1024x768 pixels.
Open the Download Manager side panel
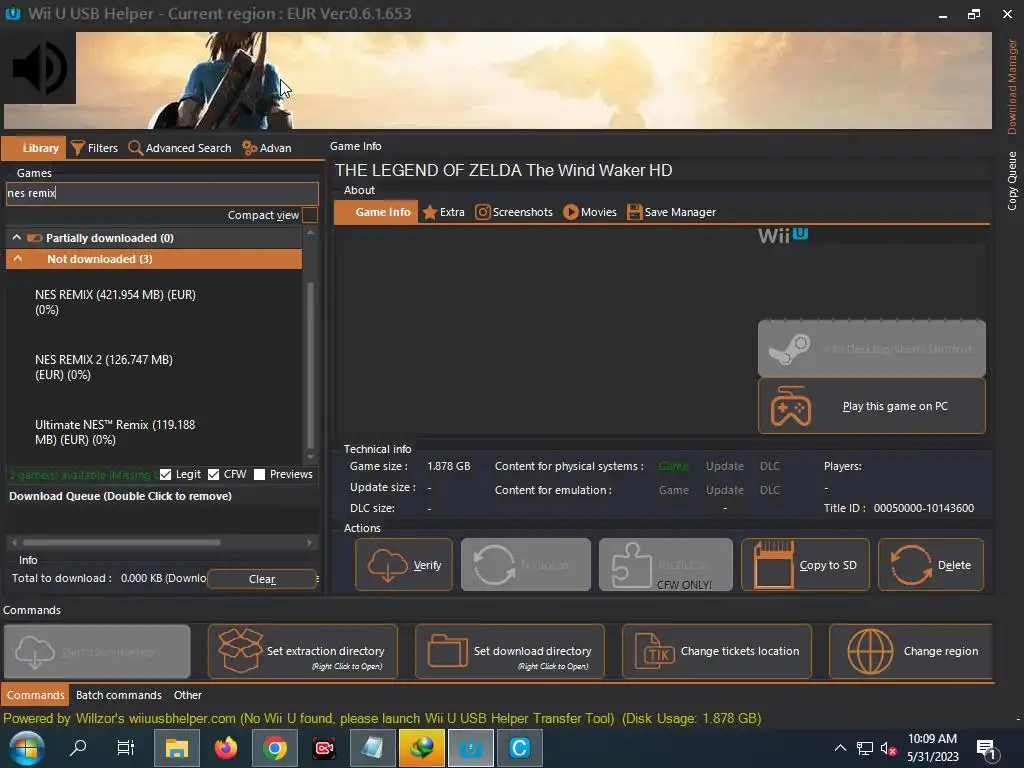click(1012, 86)
